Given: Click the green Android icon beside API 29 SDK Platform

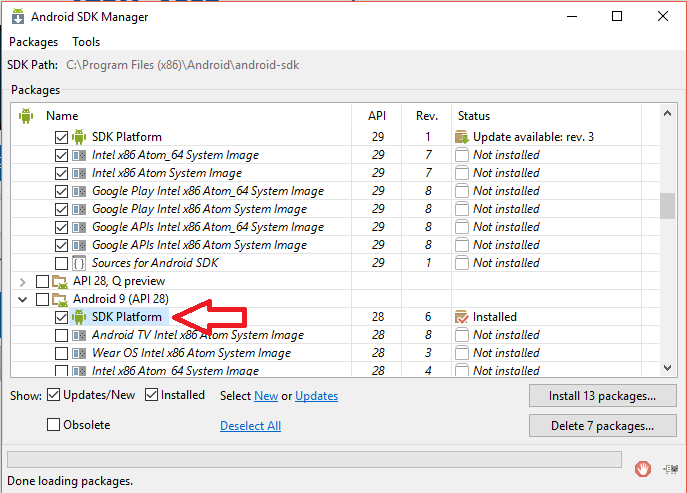Looking at the screenshot, I should tap(79, 137).
